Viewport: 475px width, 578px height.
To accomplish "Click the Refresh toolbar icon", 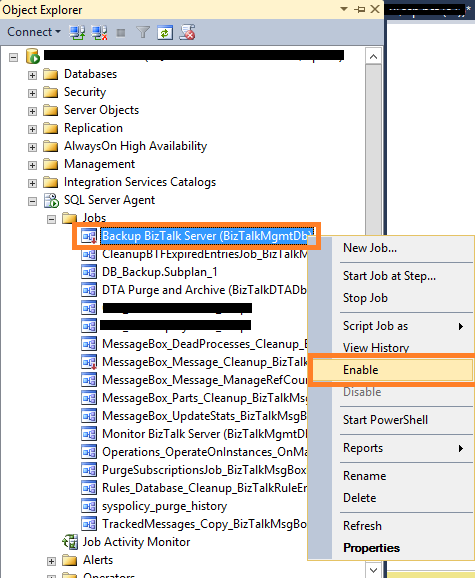I will [x=165, y=32].
